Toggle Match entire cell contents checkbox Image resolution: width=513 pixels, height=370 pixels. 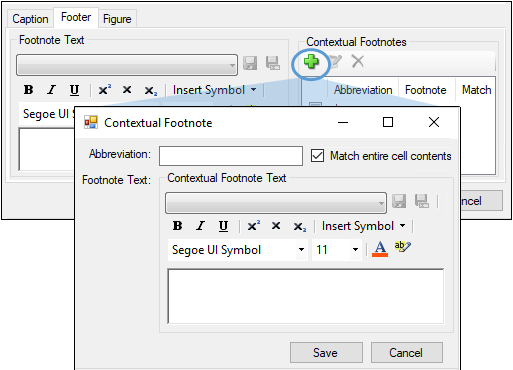[317, 156]
